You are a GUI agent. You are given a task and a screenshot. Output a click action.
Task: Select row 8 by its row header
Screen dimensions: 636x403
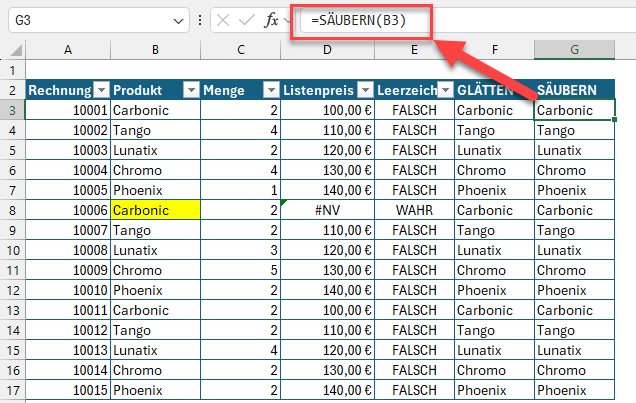click(x=12, y=211)
